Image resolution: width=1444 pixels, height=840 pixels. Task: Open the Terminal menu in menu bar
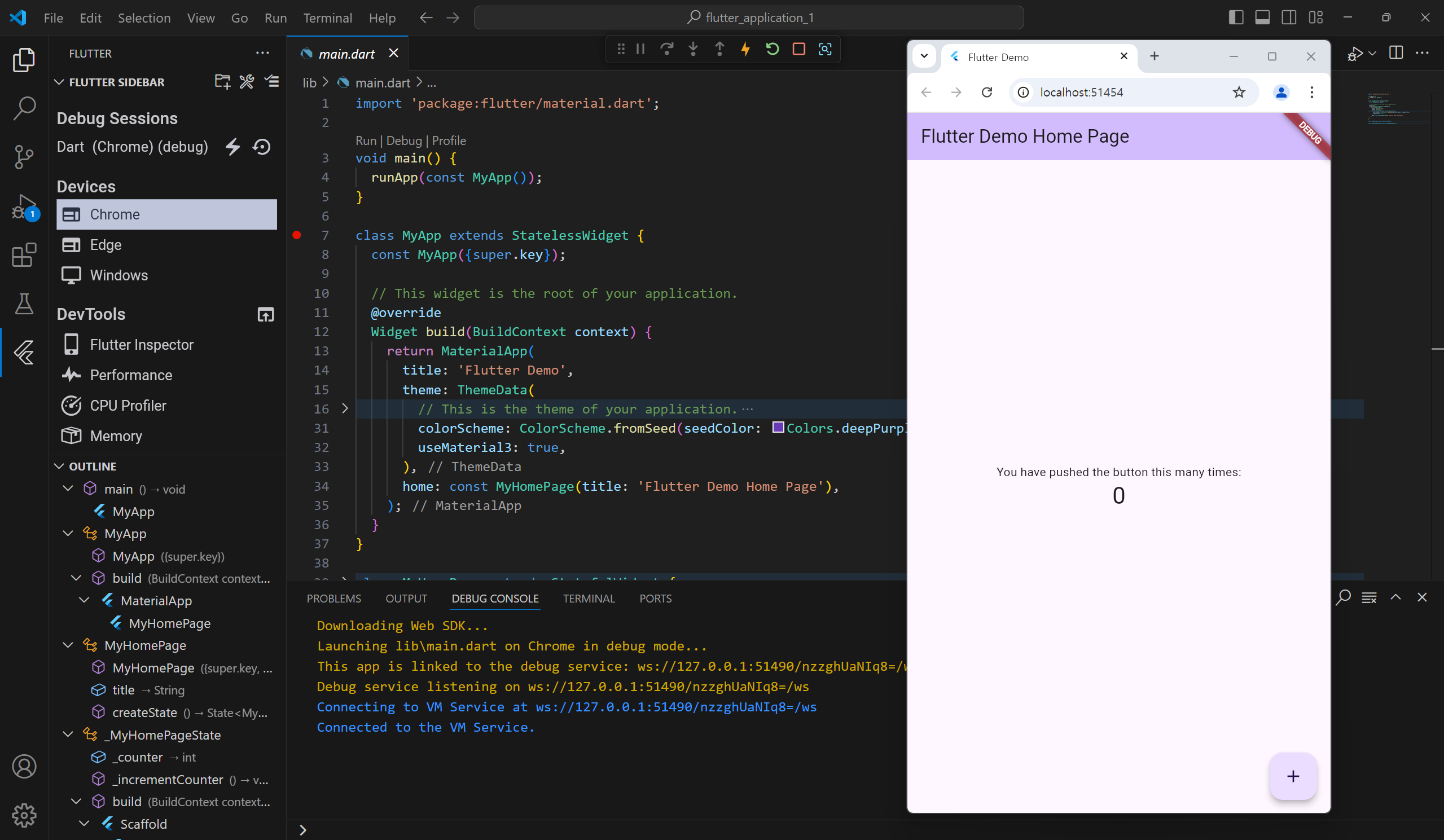pyautogui.click(x=327, y=17)
